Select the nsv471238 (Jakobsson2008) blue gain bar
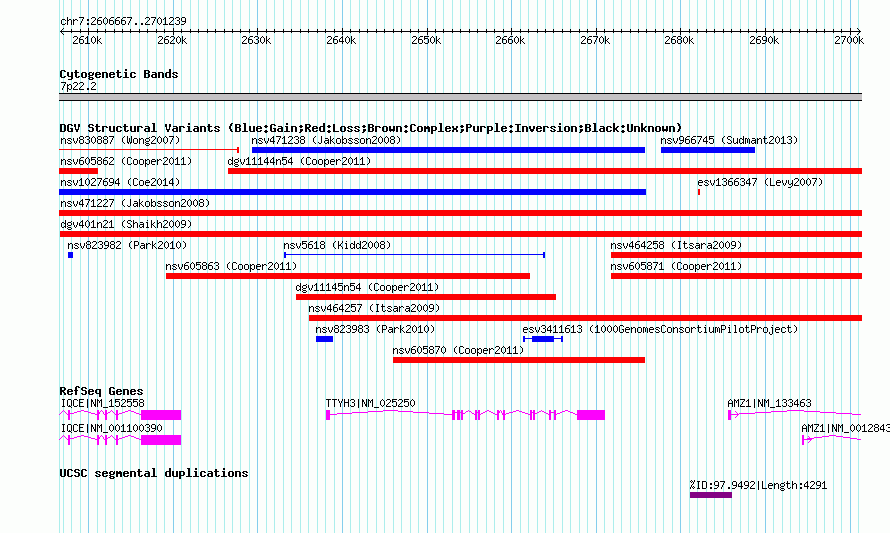The height and width of the screenshot is (533, 890). (448, 150)
